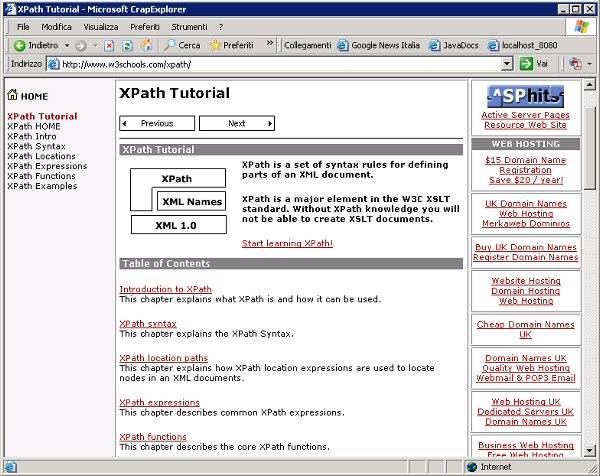This screenshot has height=476, width=600.
Task: Click the Previous button
Action: pos(157,123)
